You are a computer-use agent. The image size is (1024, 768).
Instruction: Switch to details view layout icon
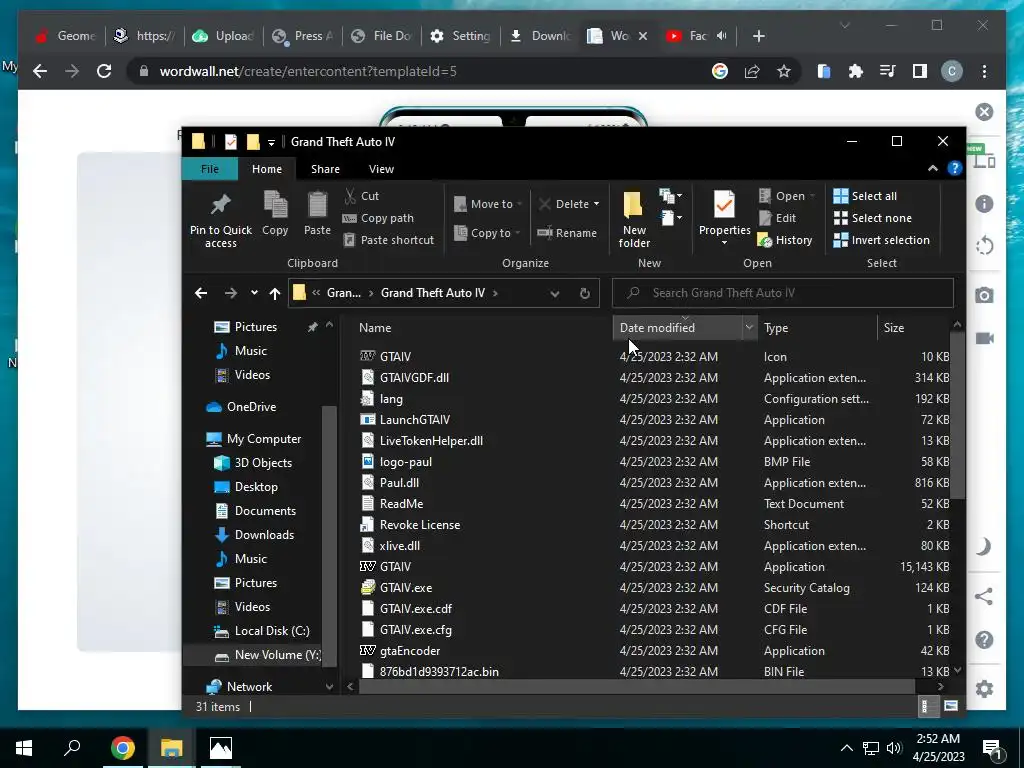click(925, 706)
